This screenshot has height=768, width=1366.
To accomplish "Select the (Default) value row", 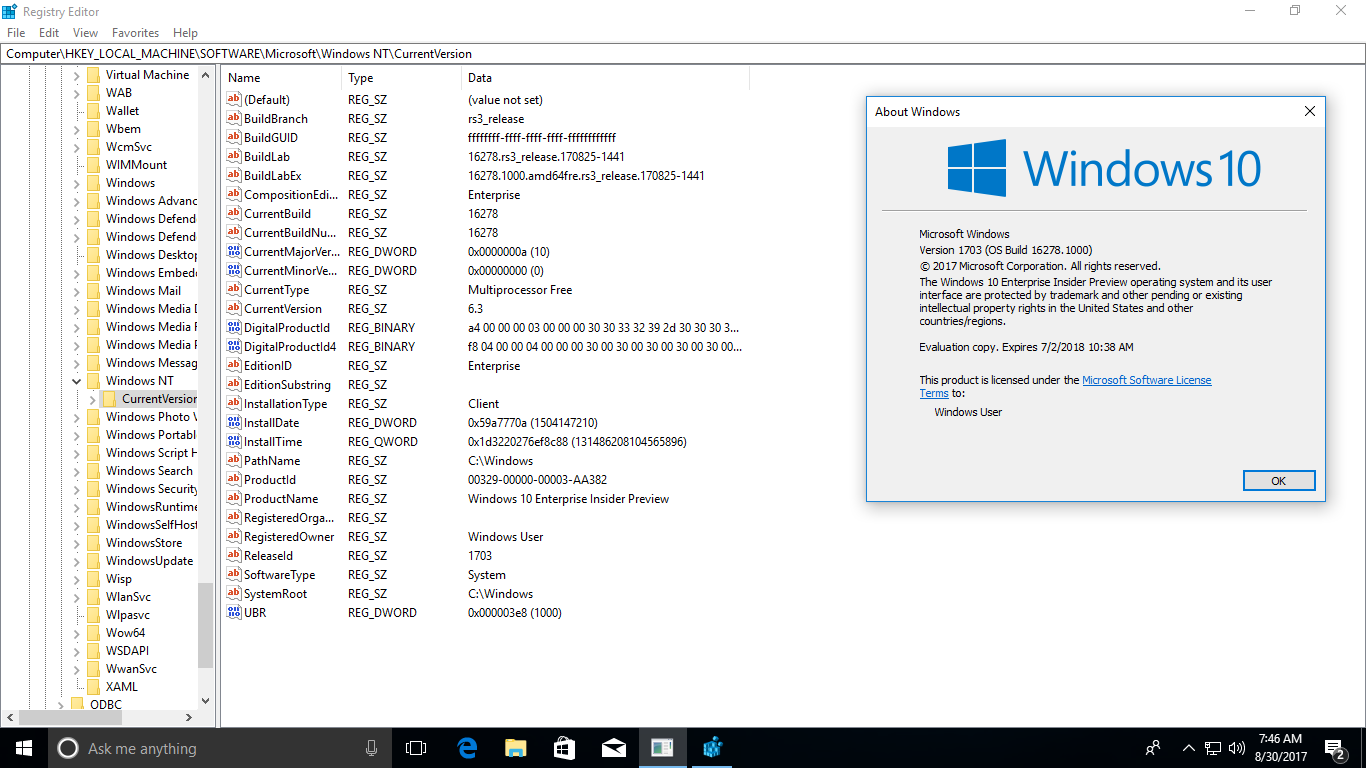I will click(484, 99).
